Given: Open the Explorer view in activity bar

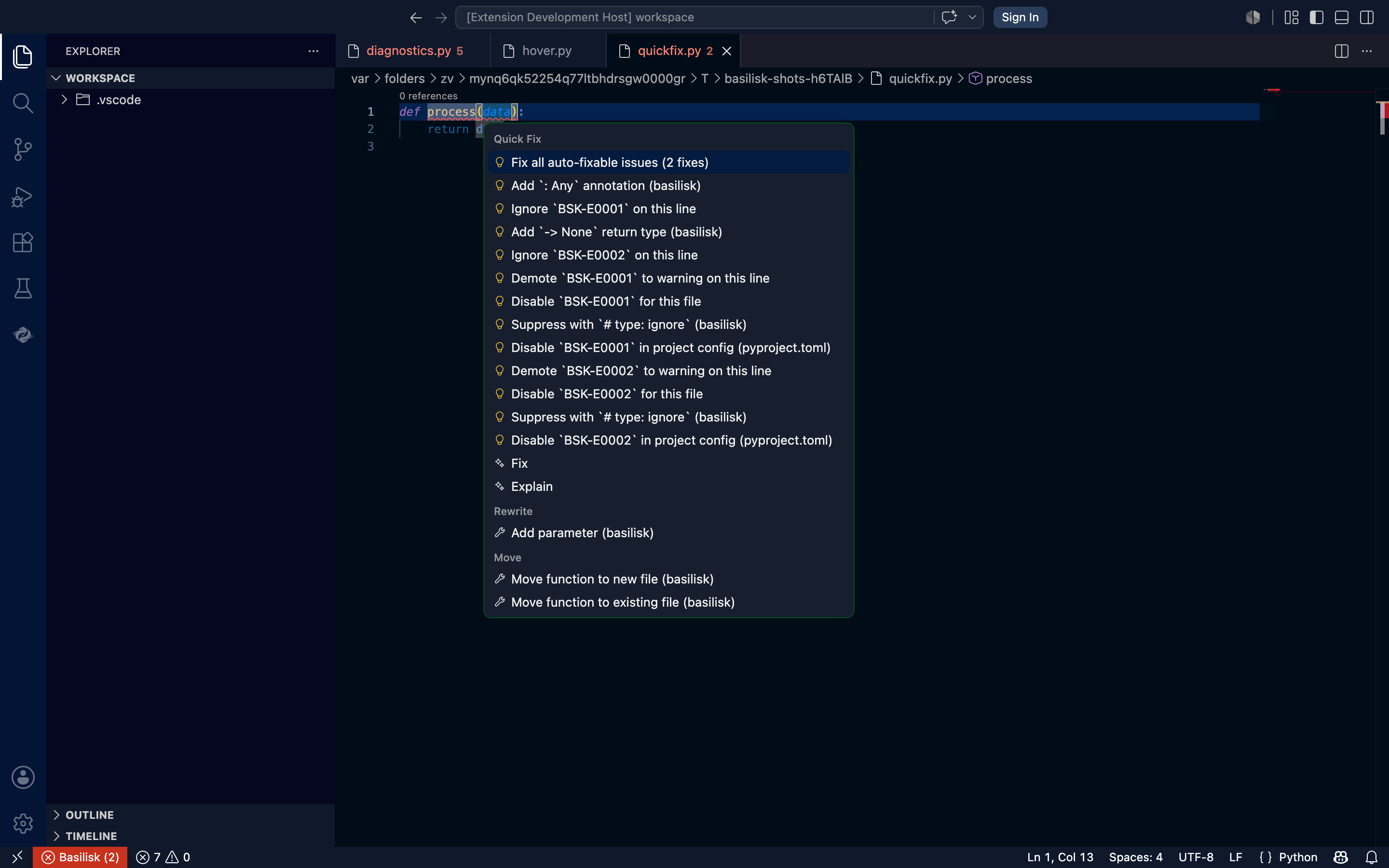Looking at the screenshot, I should click(23, 56).
